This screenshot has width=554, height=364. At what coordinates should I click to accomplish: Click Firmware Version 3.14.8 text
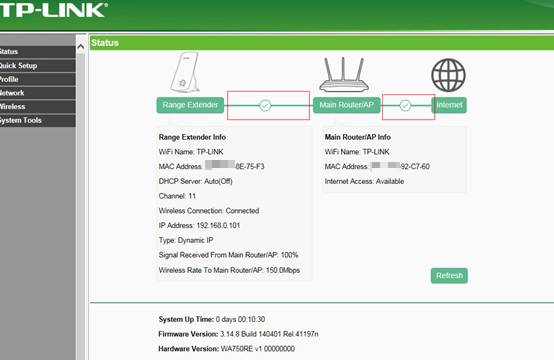[238, 334]
